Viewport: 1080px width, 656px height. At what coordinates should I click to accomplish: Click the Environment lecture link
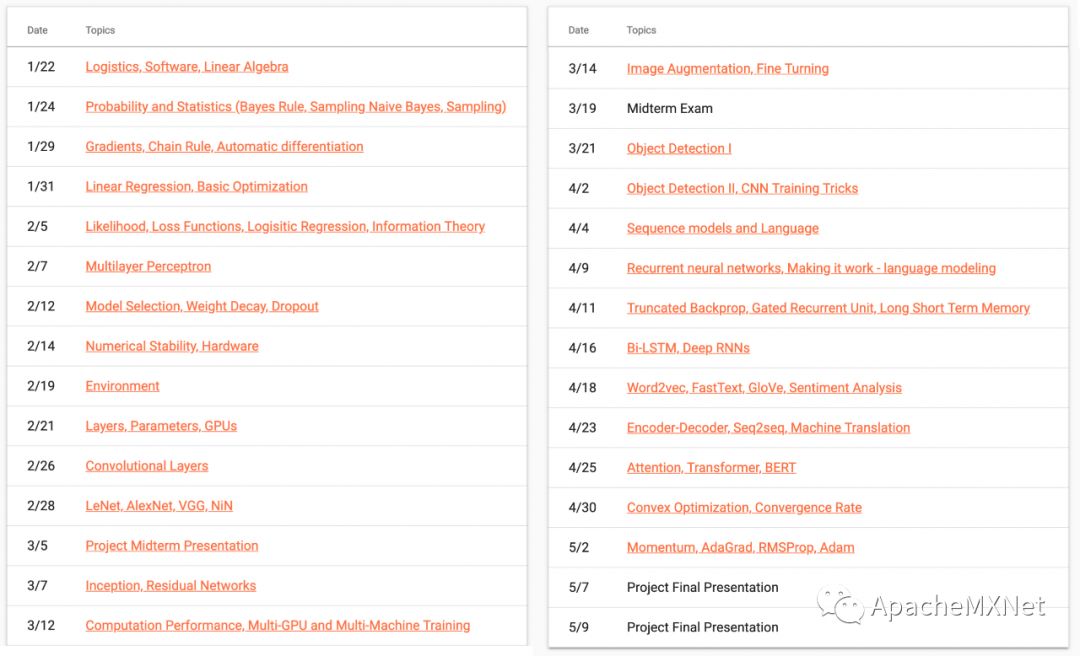tap(122, 387)
